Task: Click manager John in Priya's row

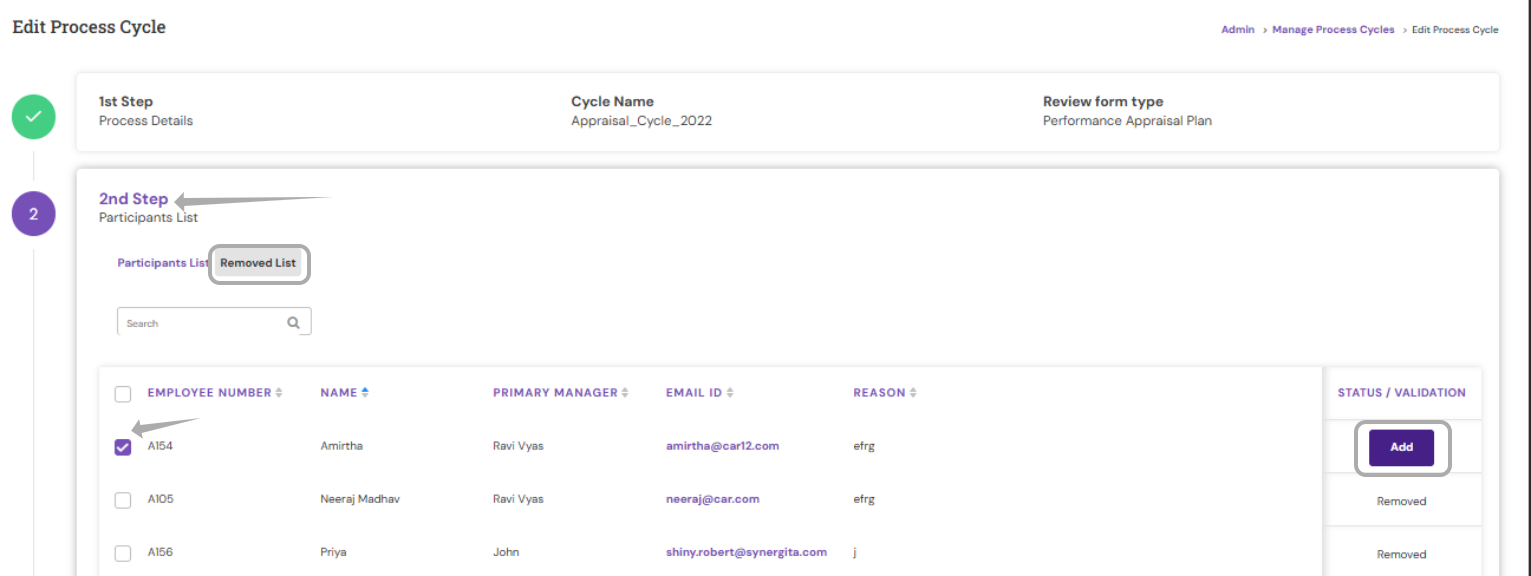Action: [x=506, y=552]
